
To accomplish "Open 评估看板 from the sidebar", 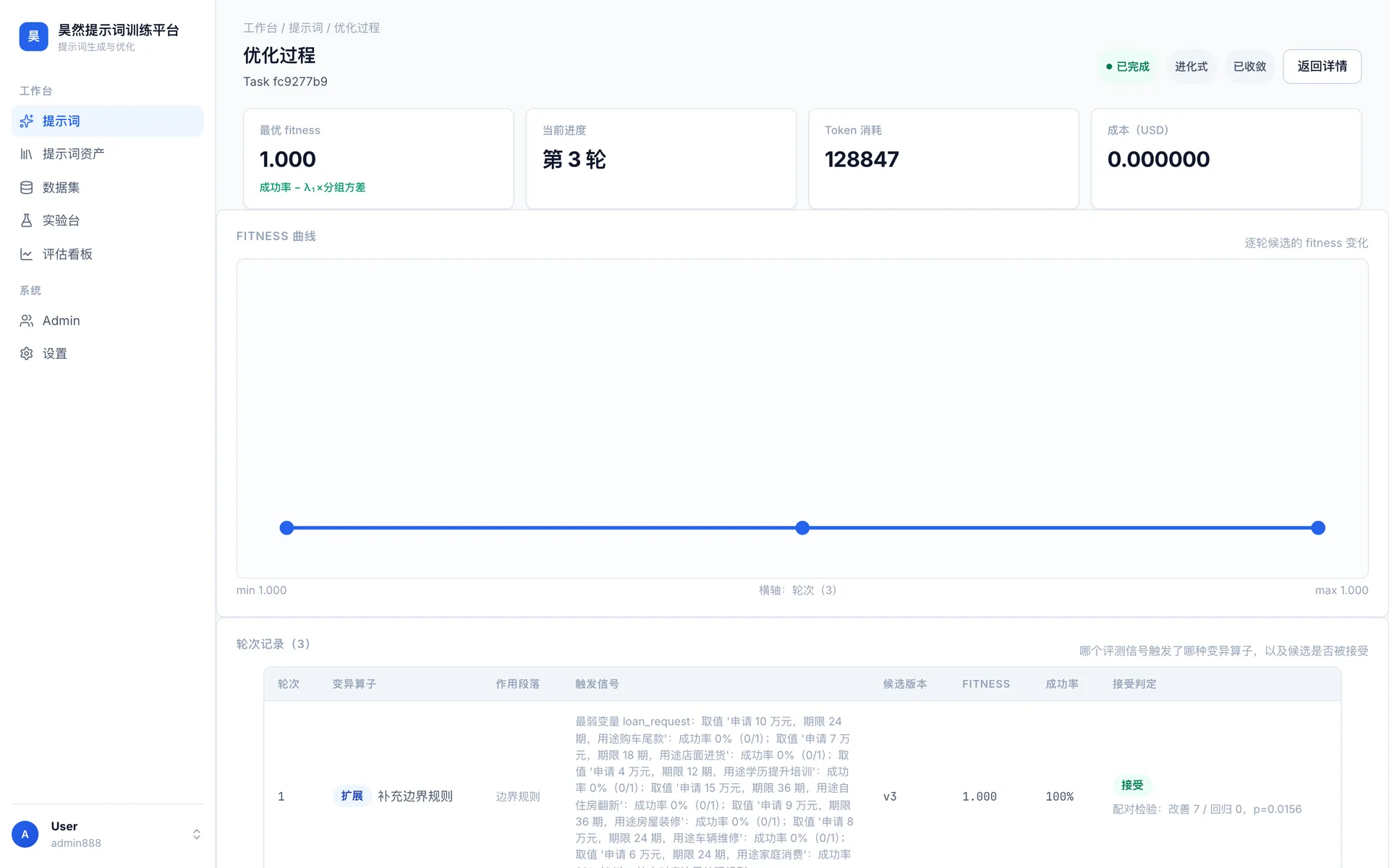I will [x=108, y=254].
